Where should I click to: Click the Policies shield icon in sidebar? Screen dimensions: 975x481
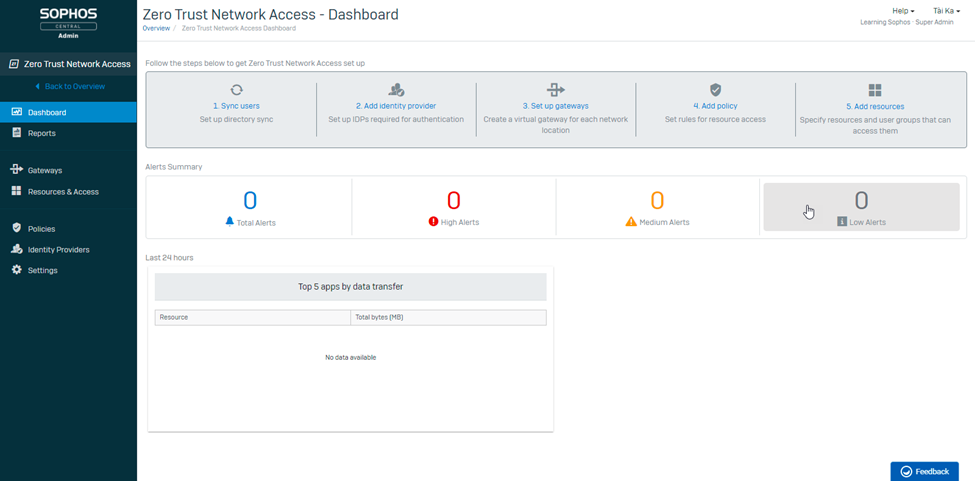[x=17, y=228]
